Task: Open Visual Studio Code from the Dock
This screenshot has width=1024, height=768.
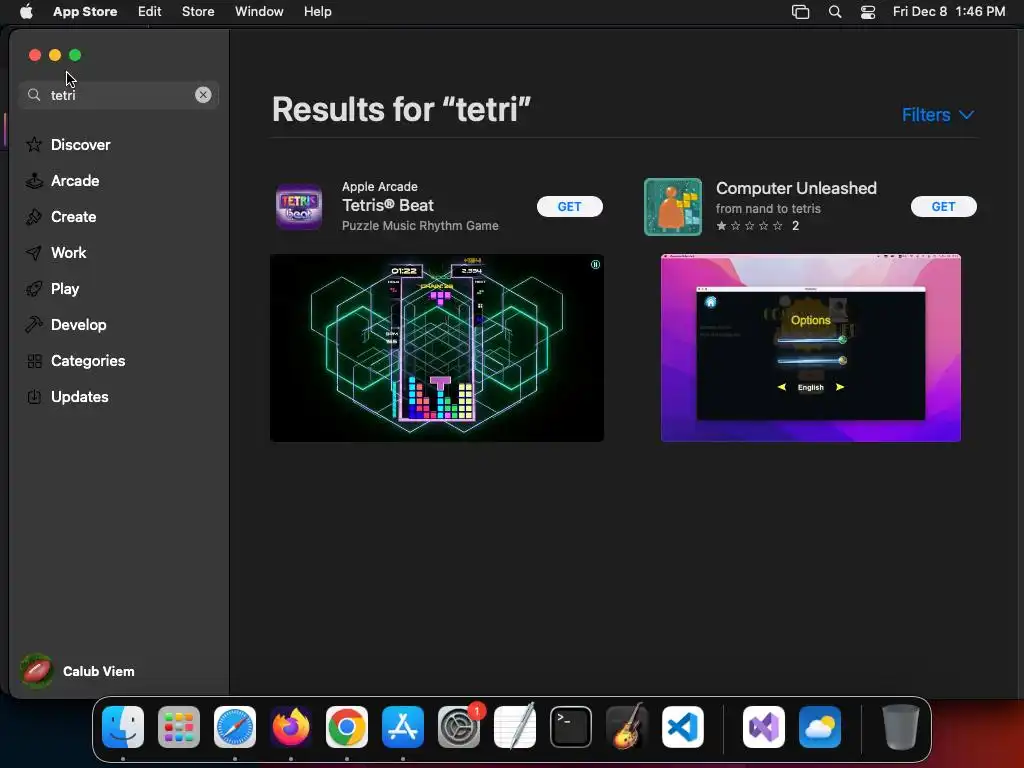Action: click(682, 727)
